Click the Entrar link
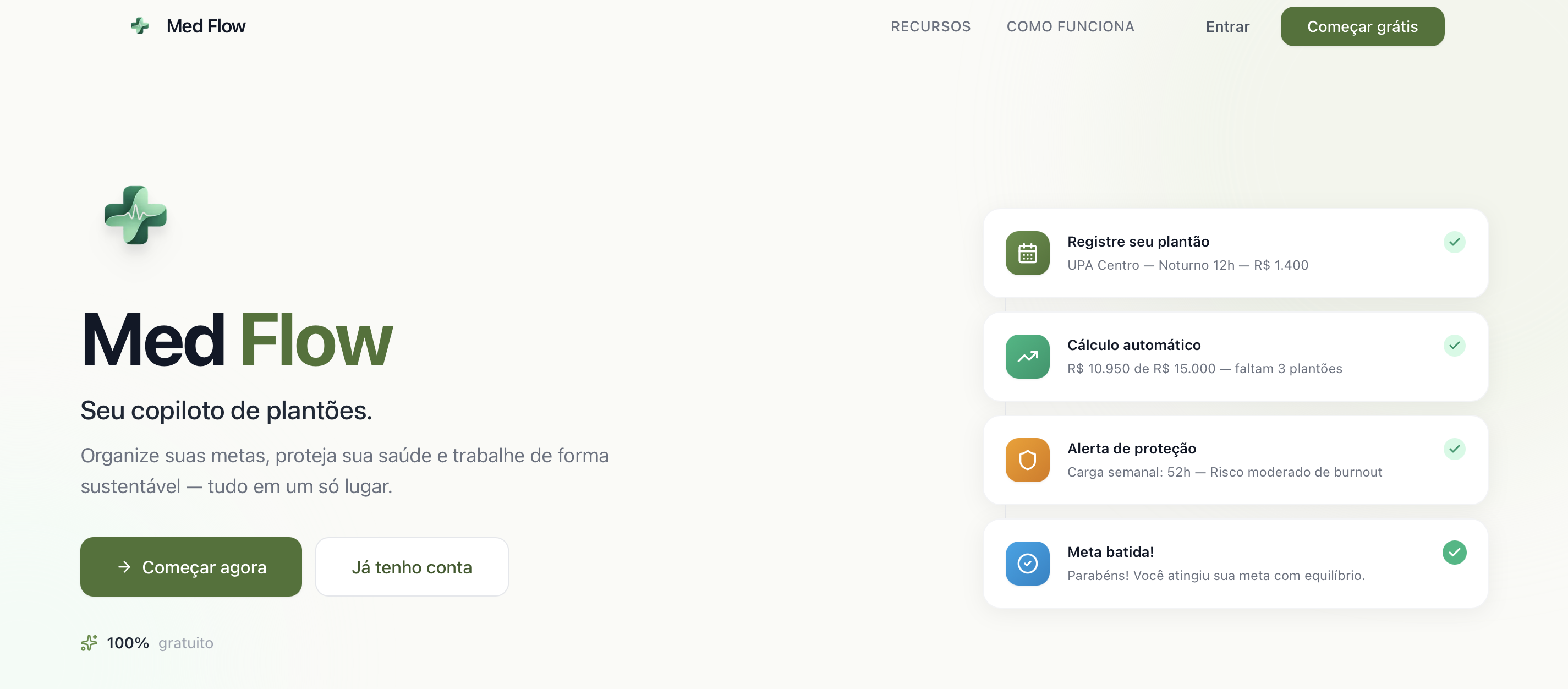The width and height of the screenshot is (1568, 689). (1227, 27)
